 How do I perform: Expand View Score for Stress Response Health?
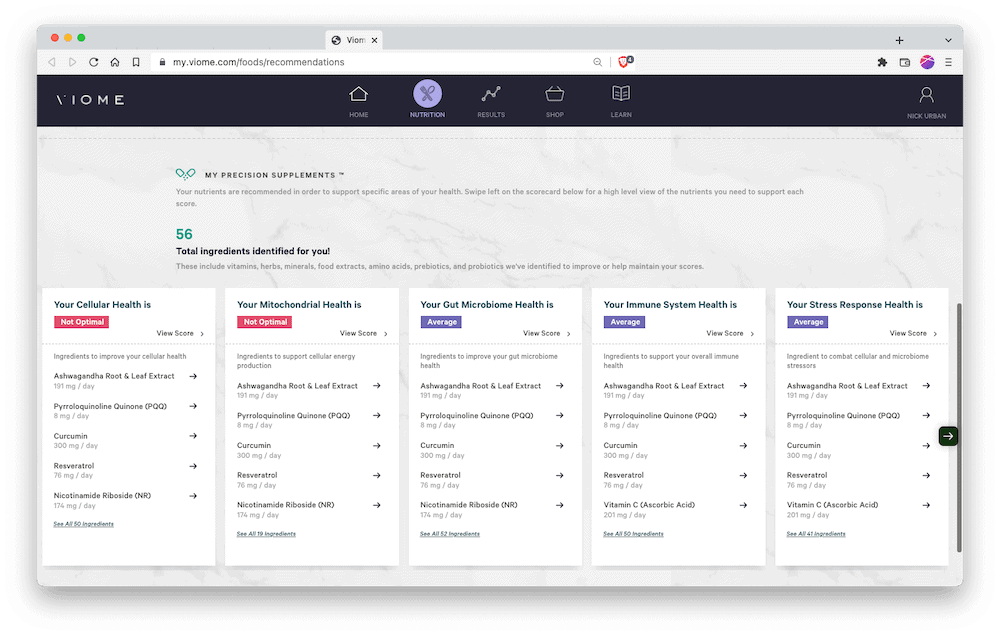(x=912, y=334)
